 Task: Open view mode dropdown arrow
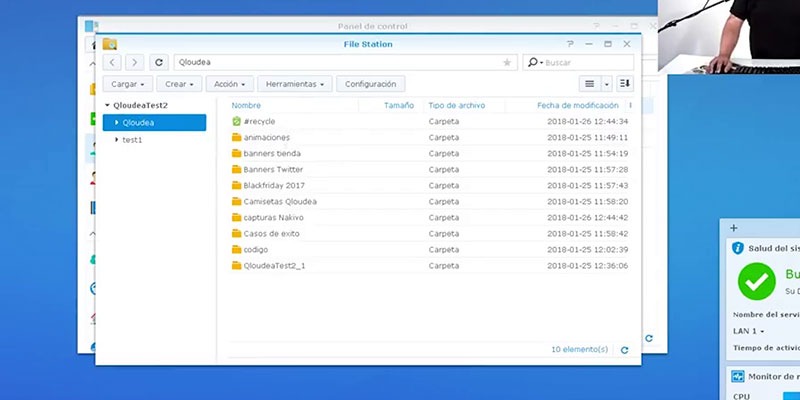[x=606, y=84]
